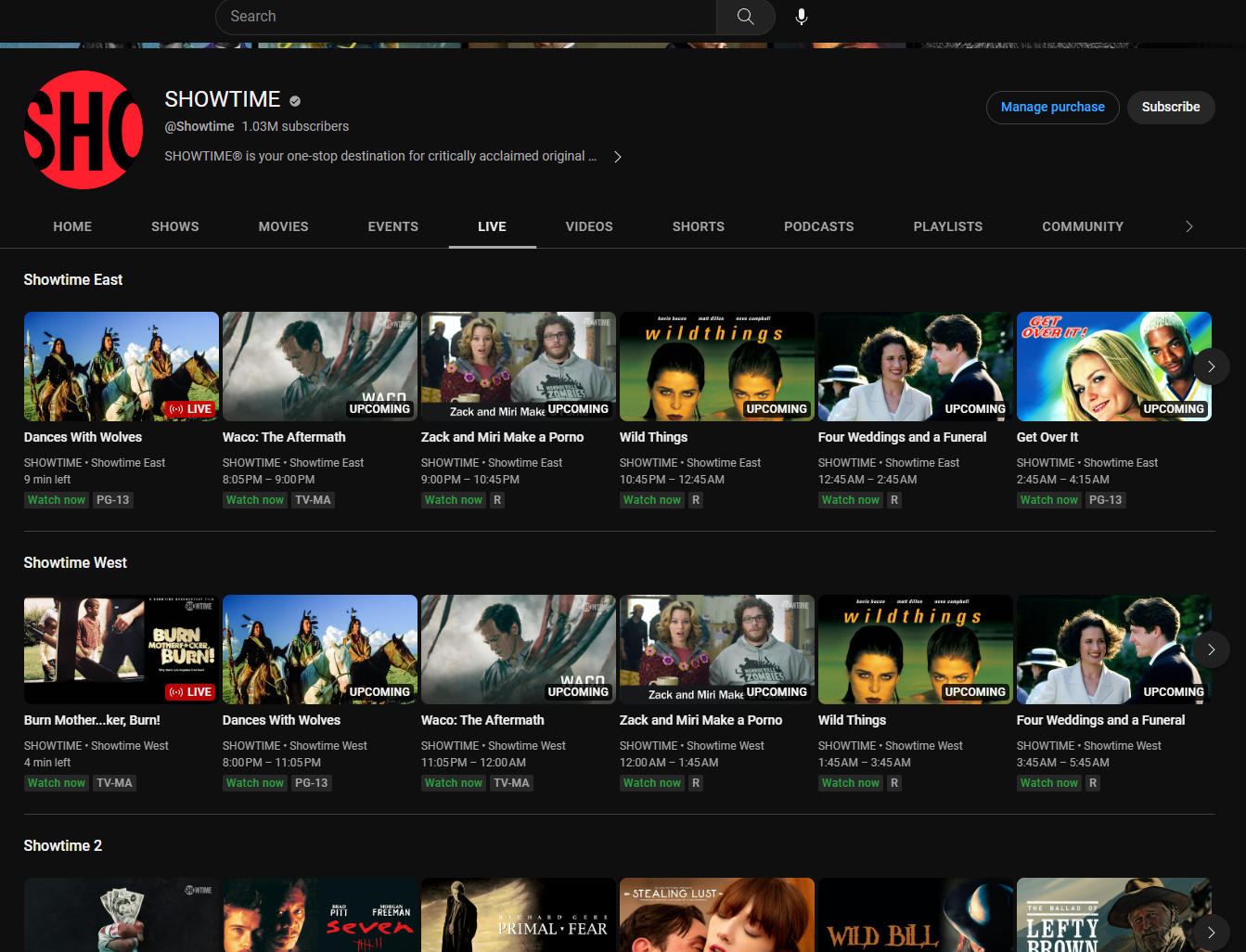Image resolution: width=1246 pixels, height=952 pixels.
Task: Open Zack and Miri thumbnail in Showtime East
Action: (x=519, y=367)
